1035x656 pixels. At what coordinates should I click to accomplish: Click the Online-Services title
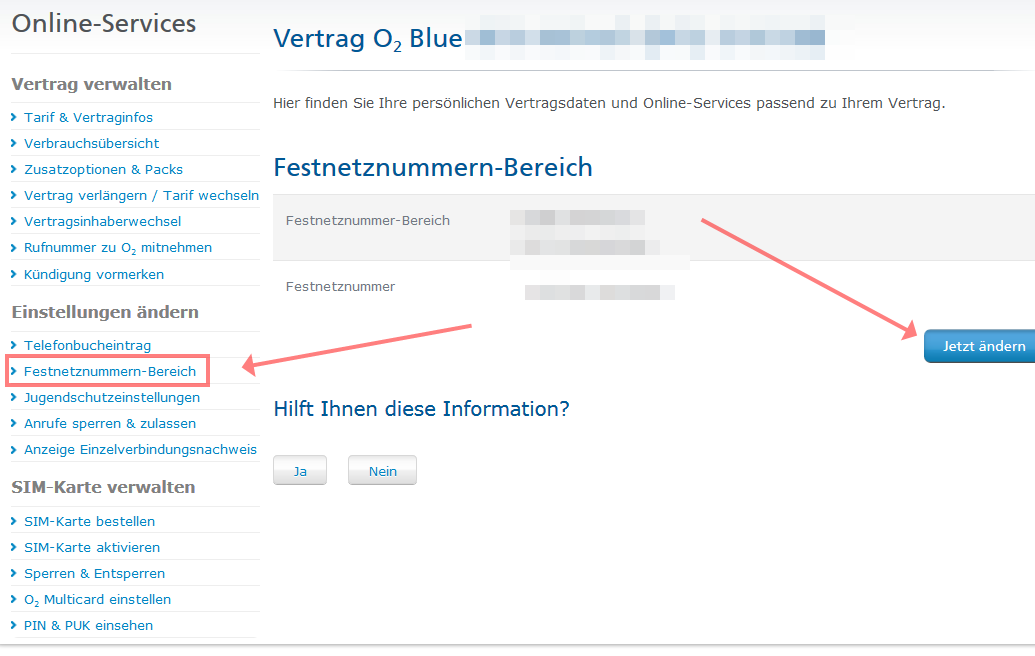[x=104, y=24]
